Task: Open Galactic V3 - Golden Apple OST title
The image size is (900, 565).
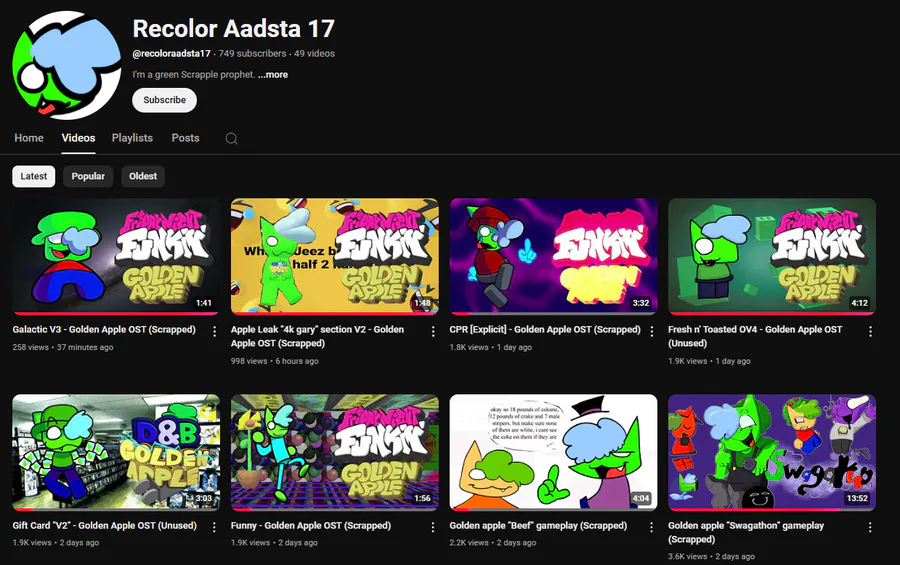Action: (x=104, y=330)
